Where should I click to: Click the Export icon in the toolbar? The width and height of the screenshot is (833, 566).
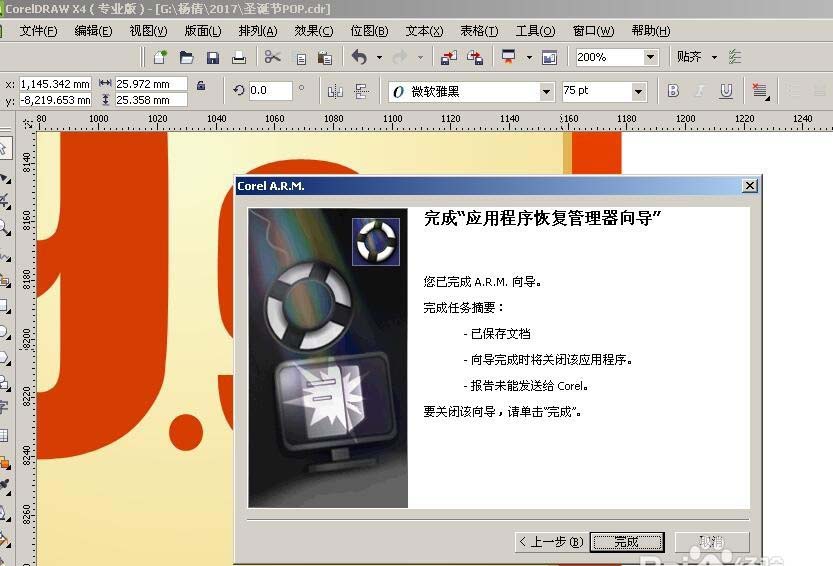475,57
